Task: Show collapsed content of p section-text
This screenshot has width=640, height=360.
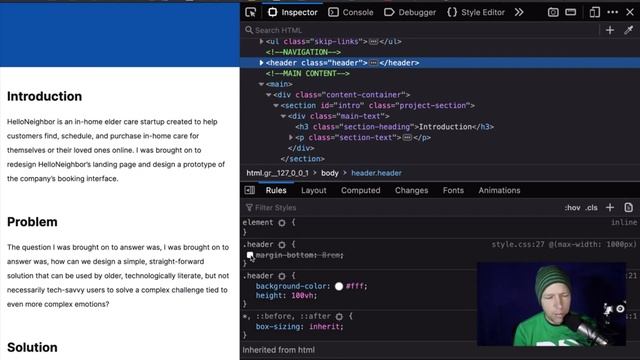Action: point(407,138)
